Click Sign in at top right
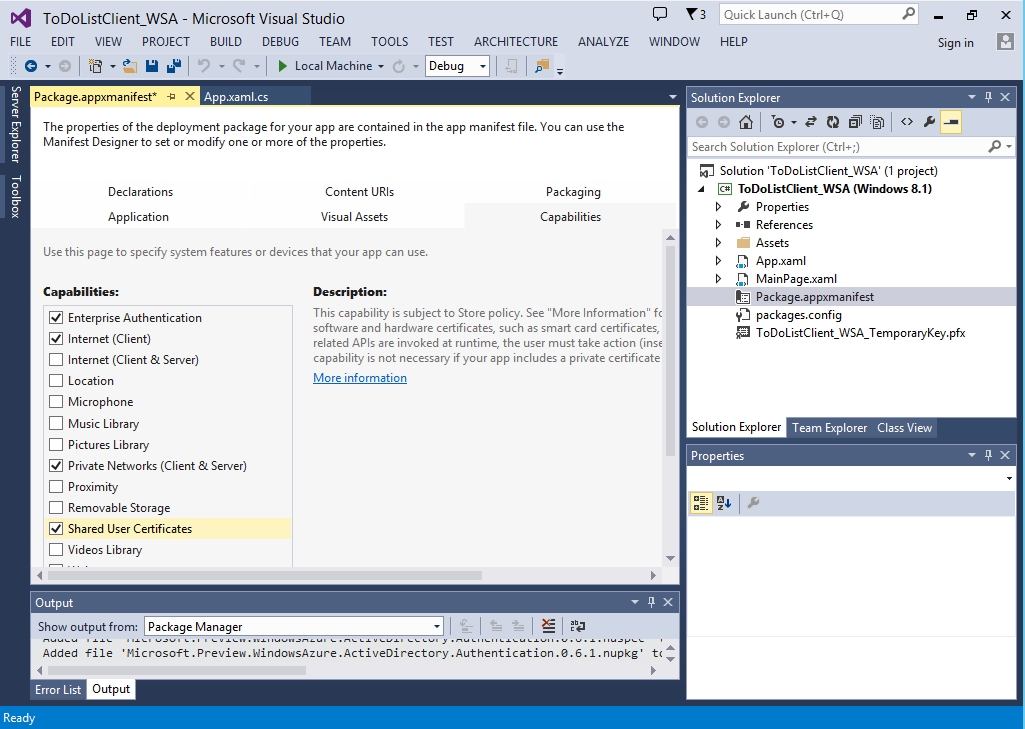The height and width of the screenshot is (729, 1025). pos(955,43)
